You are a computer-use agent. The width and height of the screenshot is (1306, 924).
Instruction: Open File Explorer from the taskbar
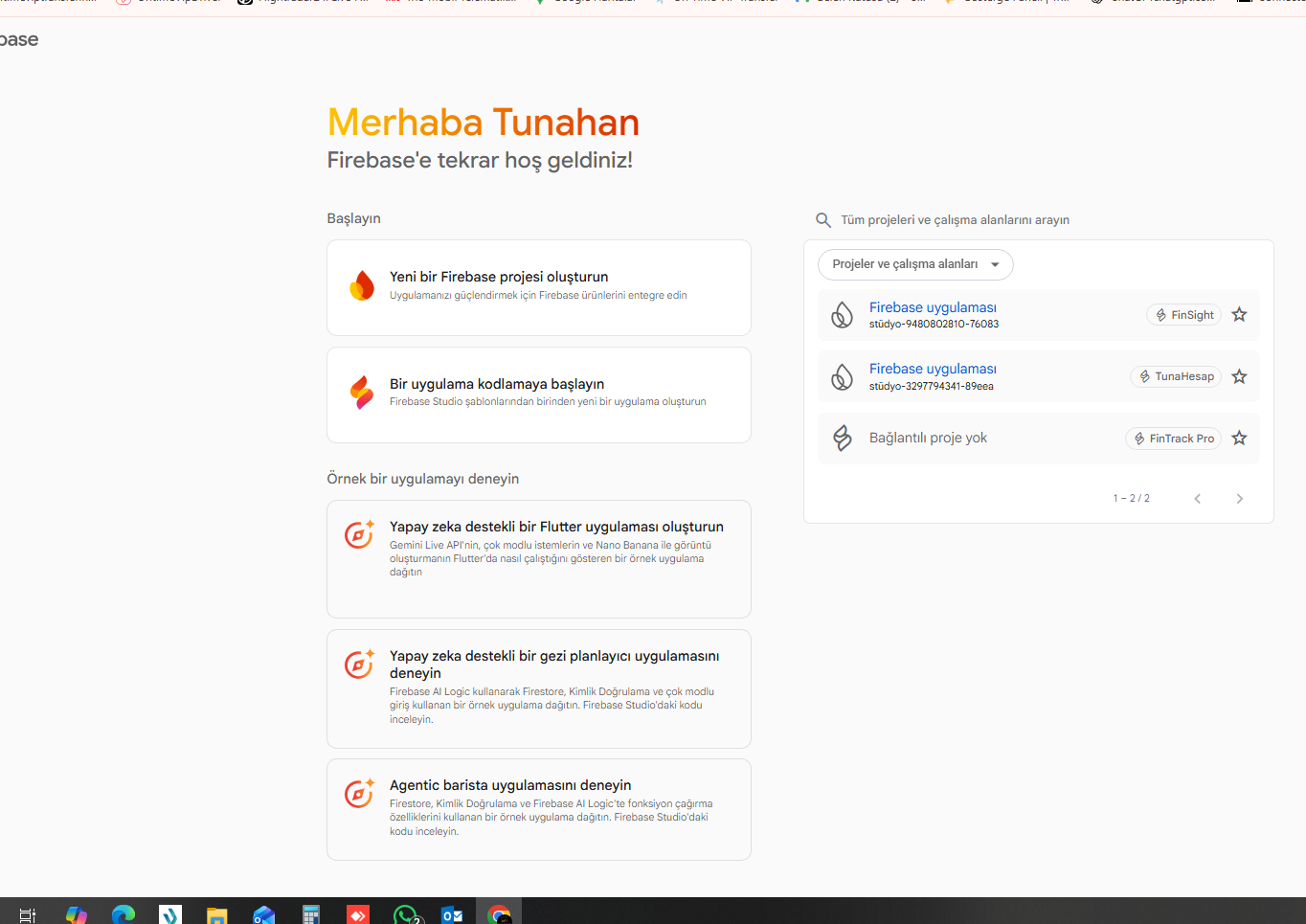[x=217, y=914]
